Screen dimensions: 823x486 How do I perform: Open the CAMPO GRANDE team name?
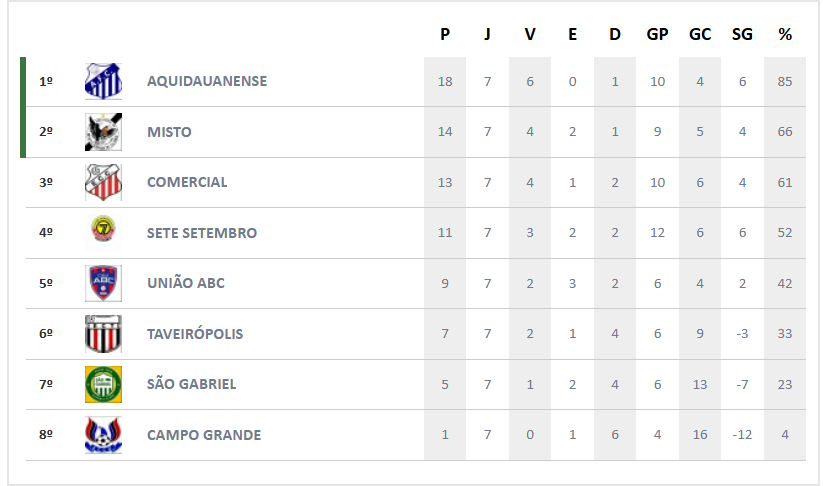204,435
